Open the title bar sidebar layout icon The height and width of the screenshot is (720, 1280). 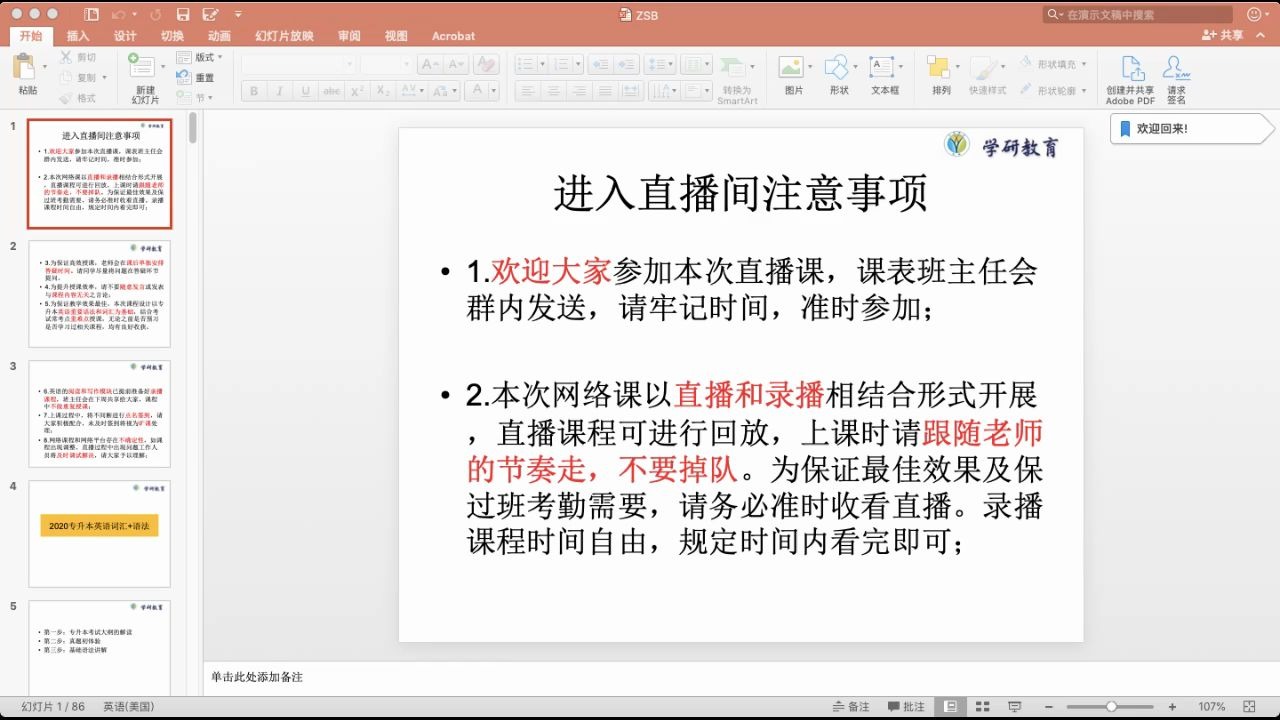click(x=92, y=15)
